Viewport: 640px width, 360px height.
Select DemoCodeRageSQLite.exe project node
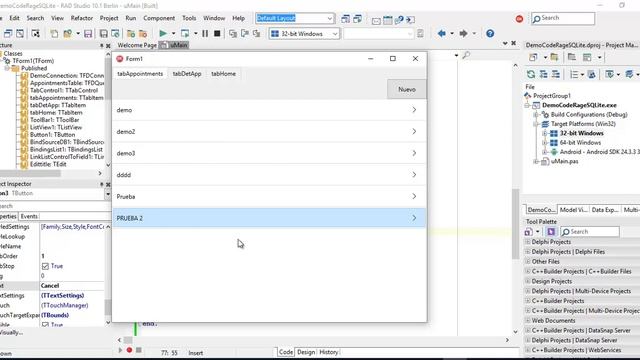[579, 105]
